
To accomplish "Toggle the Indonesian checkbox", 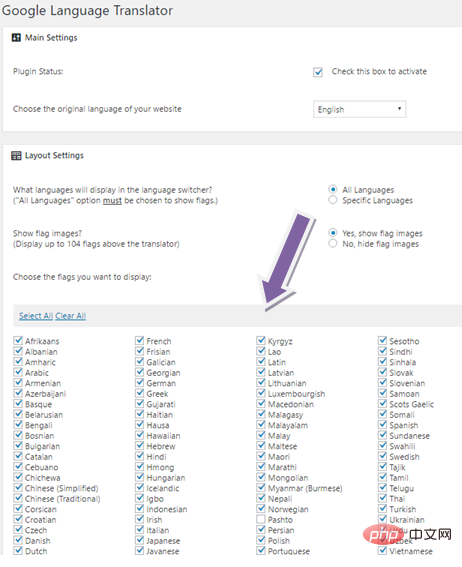I will coord(140,508).
